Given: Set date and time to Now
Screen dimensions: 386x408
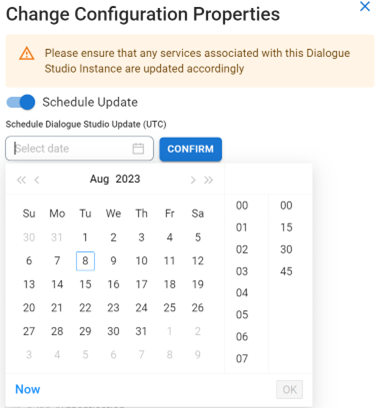Looking at the screenshot, I should pos(28,389).
